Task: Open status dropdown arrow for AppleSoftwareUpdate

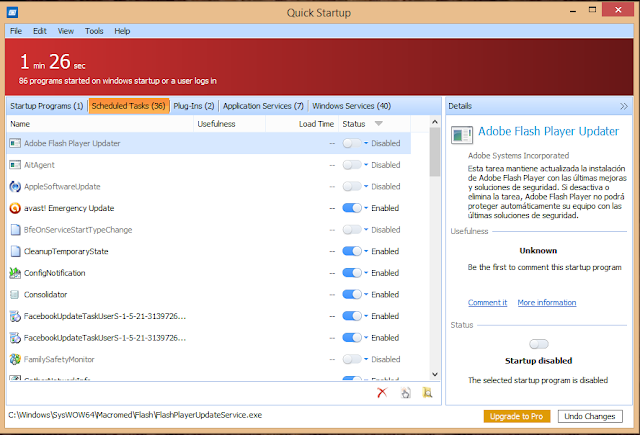Action: click(366, 186)
